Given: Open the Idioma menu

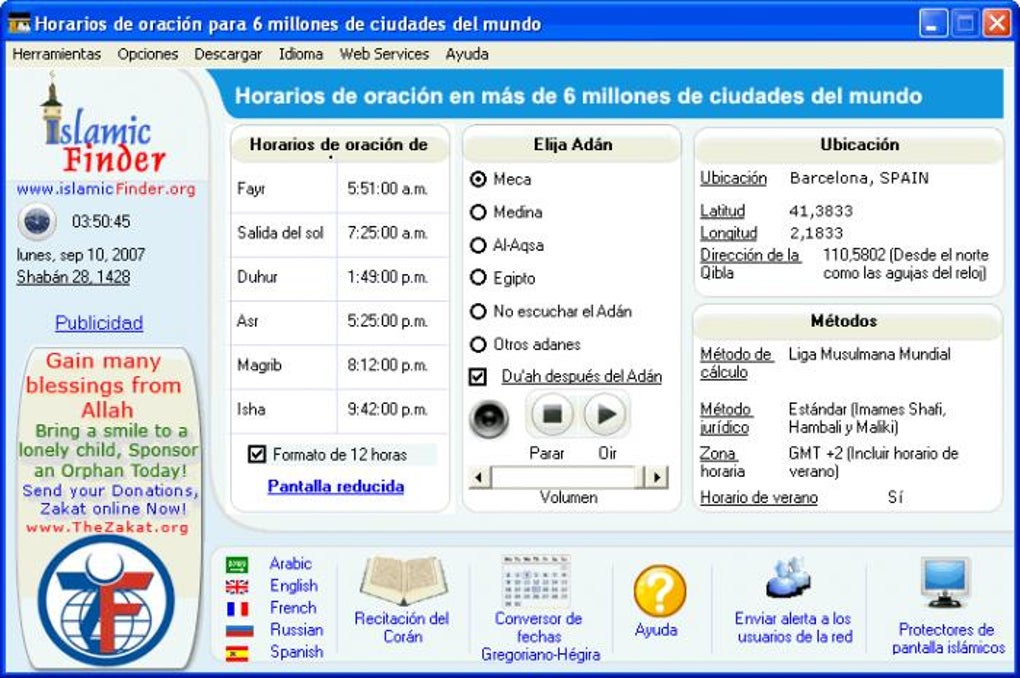Looking at the screenshot, I should [x=304, y=54].
